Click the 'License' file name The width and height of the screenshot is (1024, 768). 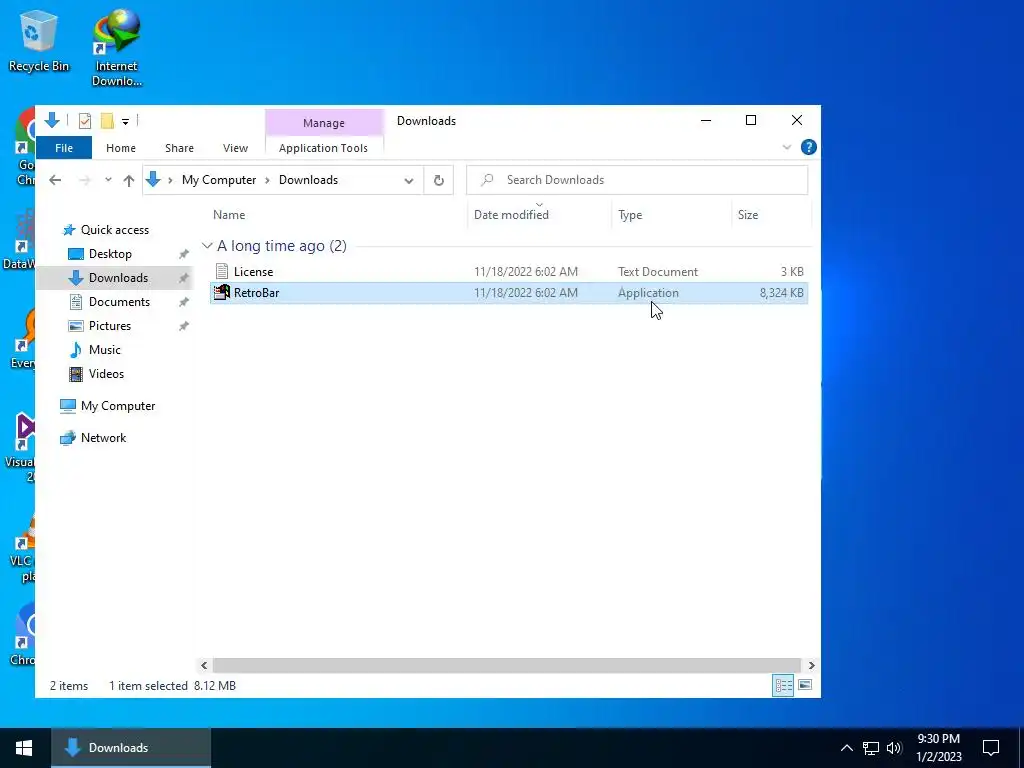click(x=253, y=272)
